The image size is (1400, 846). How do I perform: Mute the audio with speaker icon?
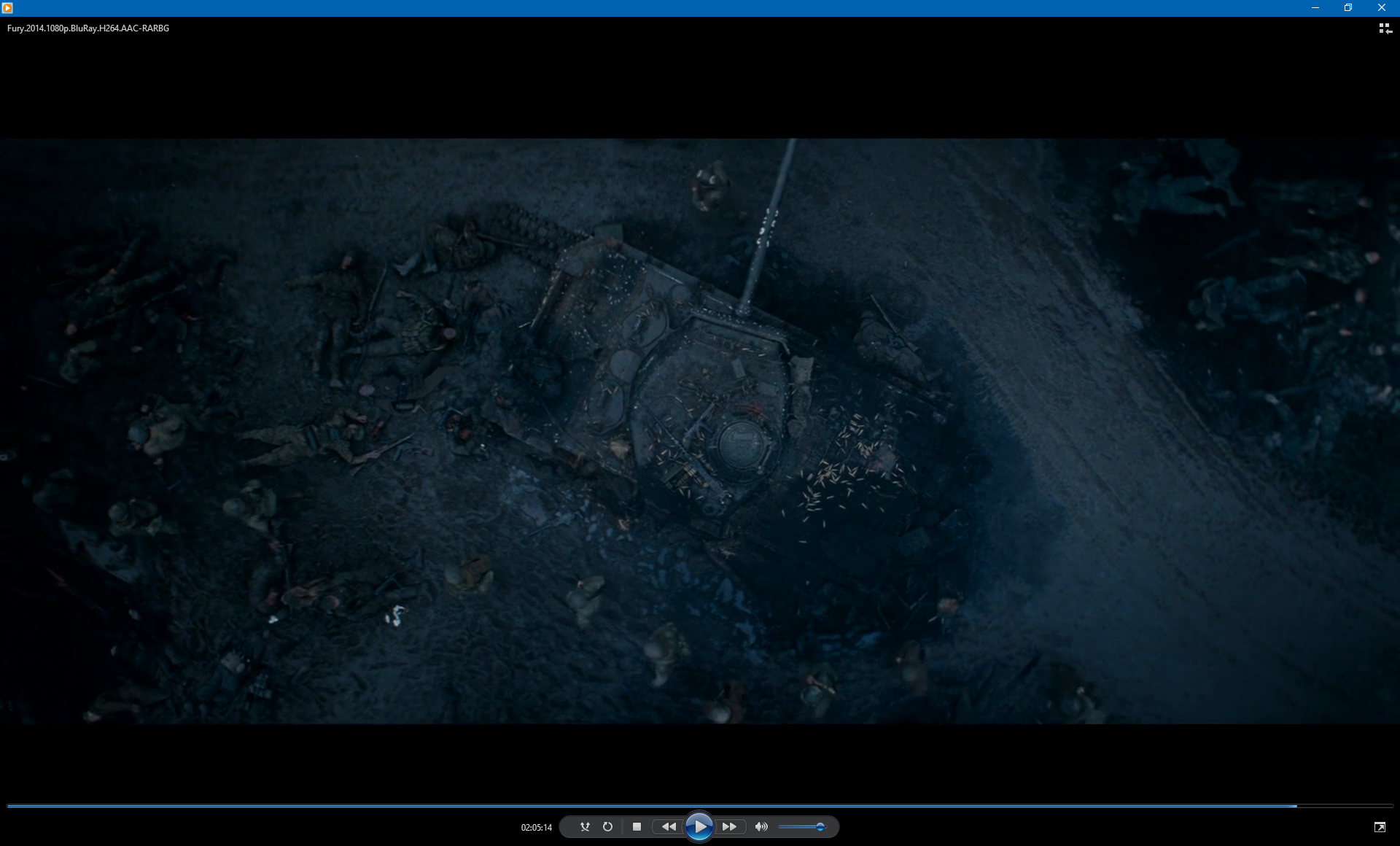761,826
